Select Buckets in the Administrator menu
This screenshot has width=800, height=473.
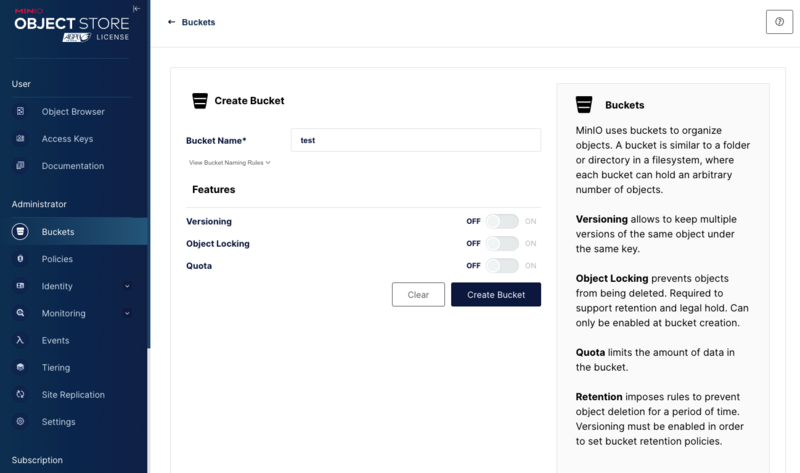click(58, 232)
